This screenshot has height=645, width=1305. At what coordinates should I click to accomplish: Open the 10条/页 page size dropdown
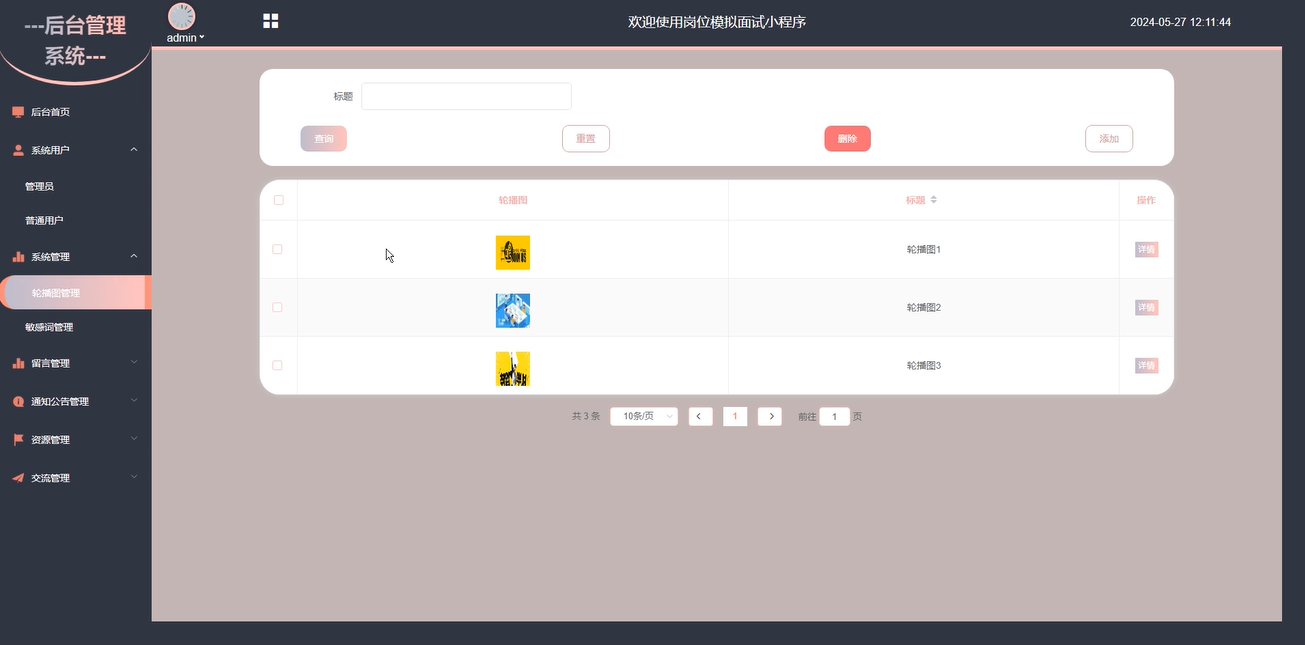click(644, 416)
